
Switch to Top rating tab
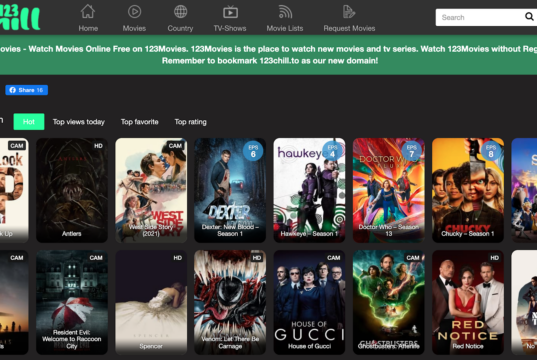click(x=190, y=122)
